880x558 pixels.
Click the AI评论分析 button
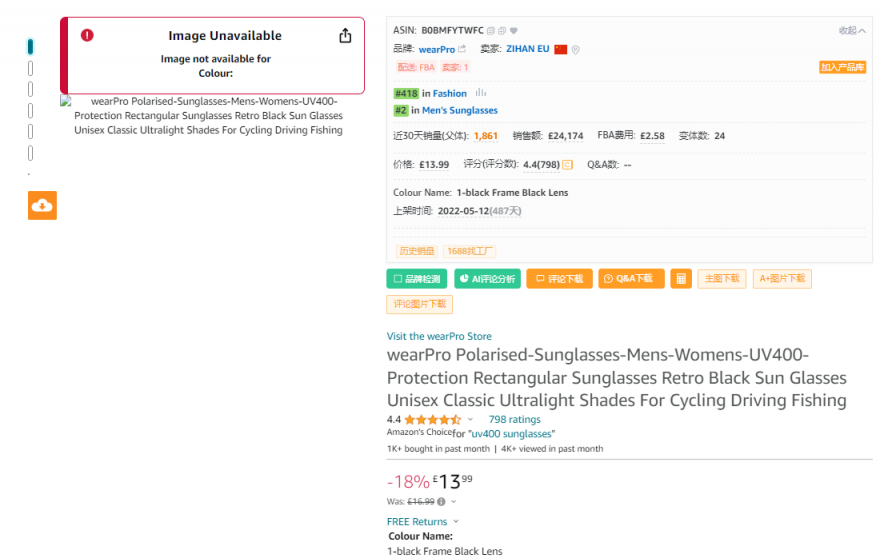[488, 279]
